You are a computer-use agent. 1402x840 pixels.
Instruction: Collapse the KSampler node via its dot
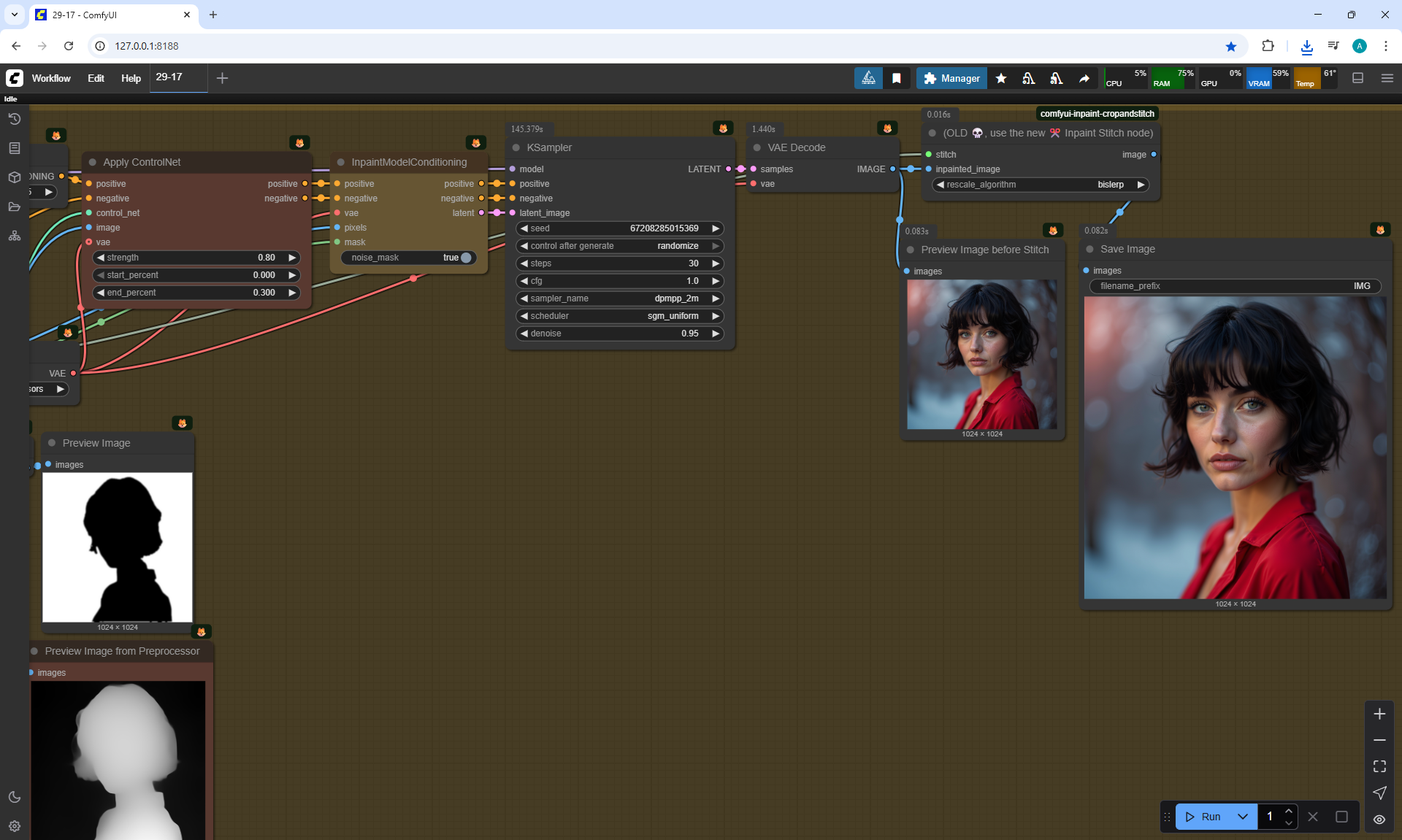[x=516, y=147]
